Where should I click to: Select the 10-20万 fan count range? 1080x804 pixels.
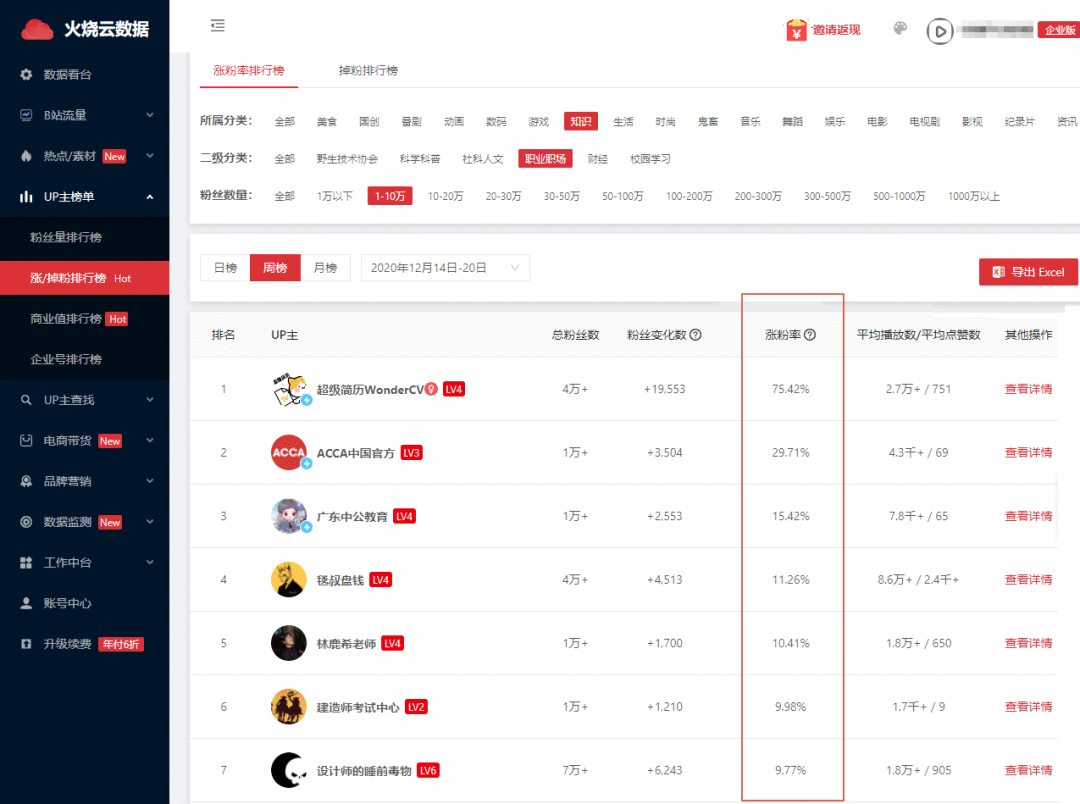click(447, 196)
